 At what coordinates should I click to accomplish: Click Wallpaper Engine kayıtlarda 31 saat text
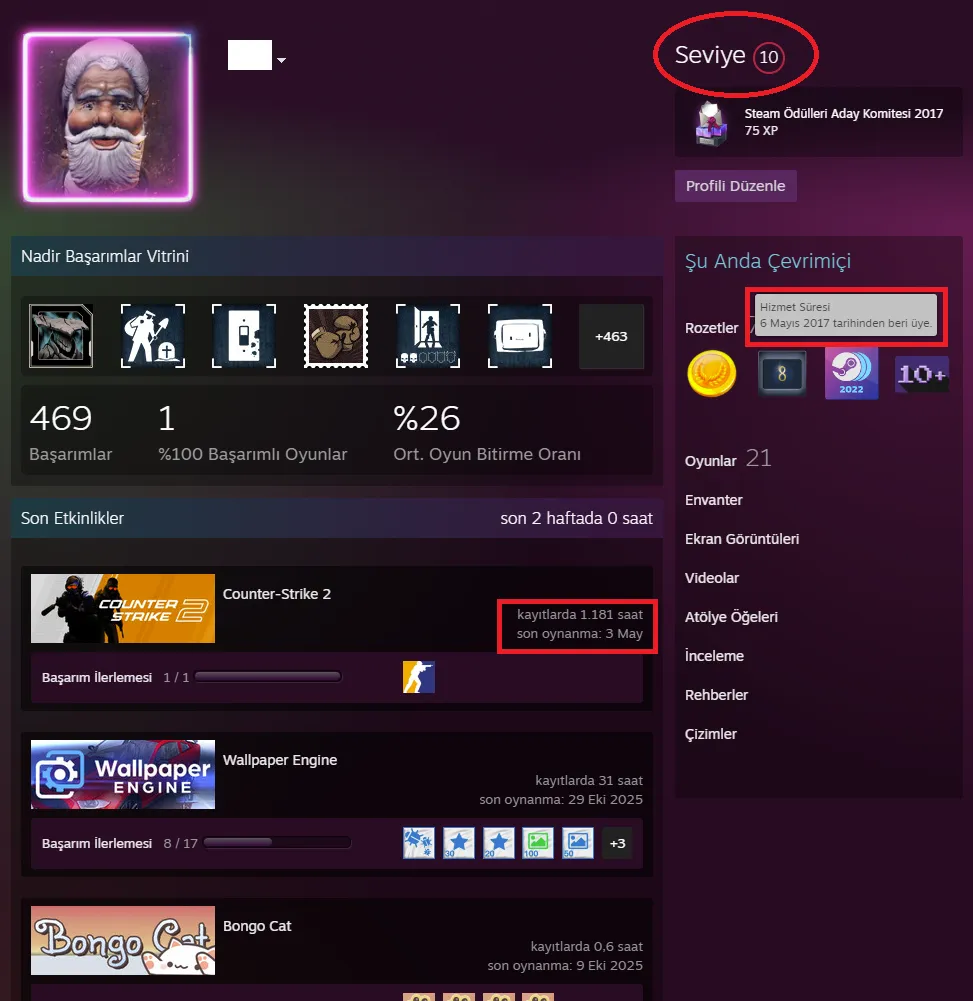tap(589, 780)
